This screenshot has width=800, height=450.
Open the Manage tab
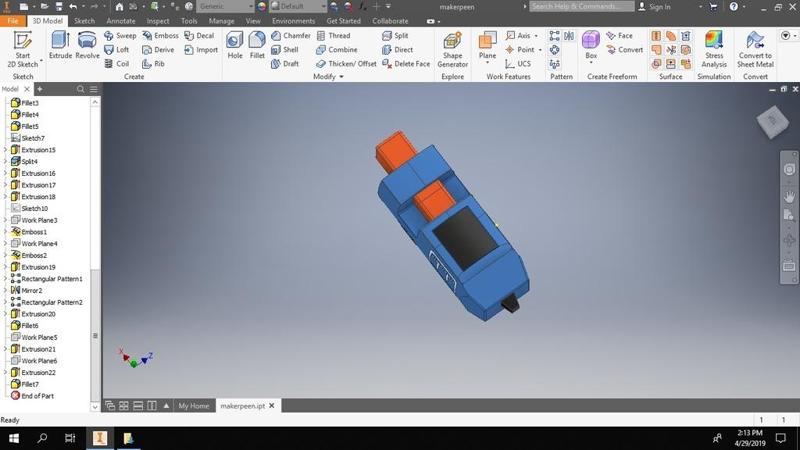(221, 21)
